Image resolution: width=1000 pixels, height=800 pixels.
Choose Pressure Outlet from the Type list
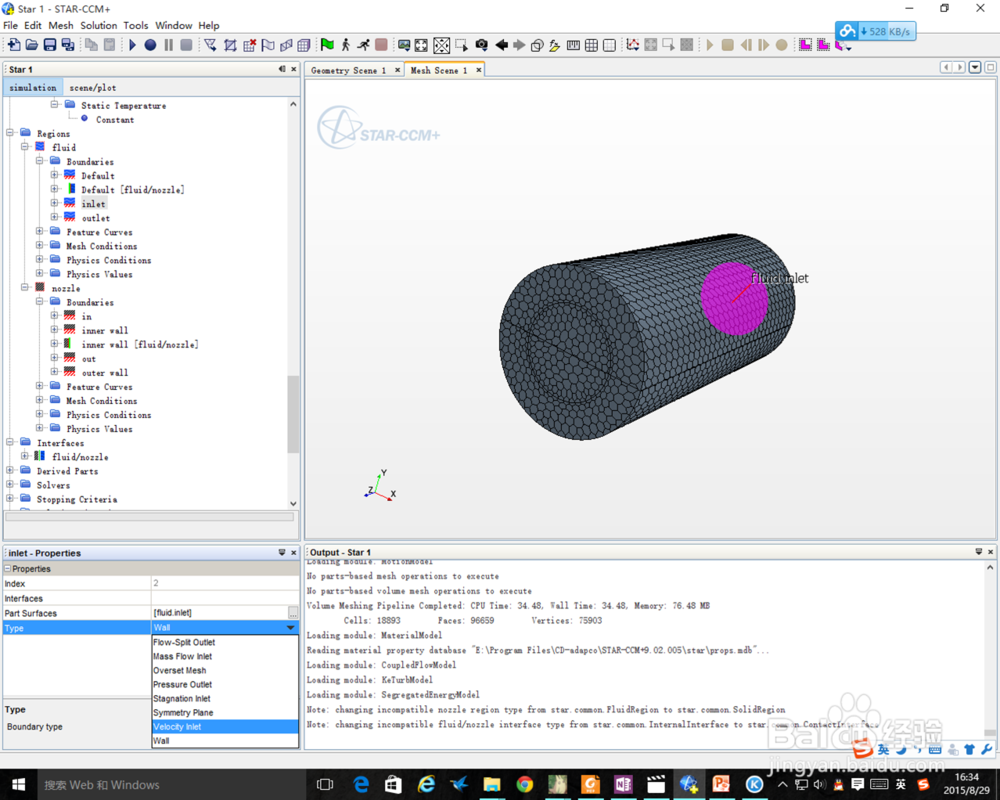pos(225,685)
